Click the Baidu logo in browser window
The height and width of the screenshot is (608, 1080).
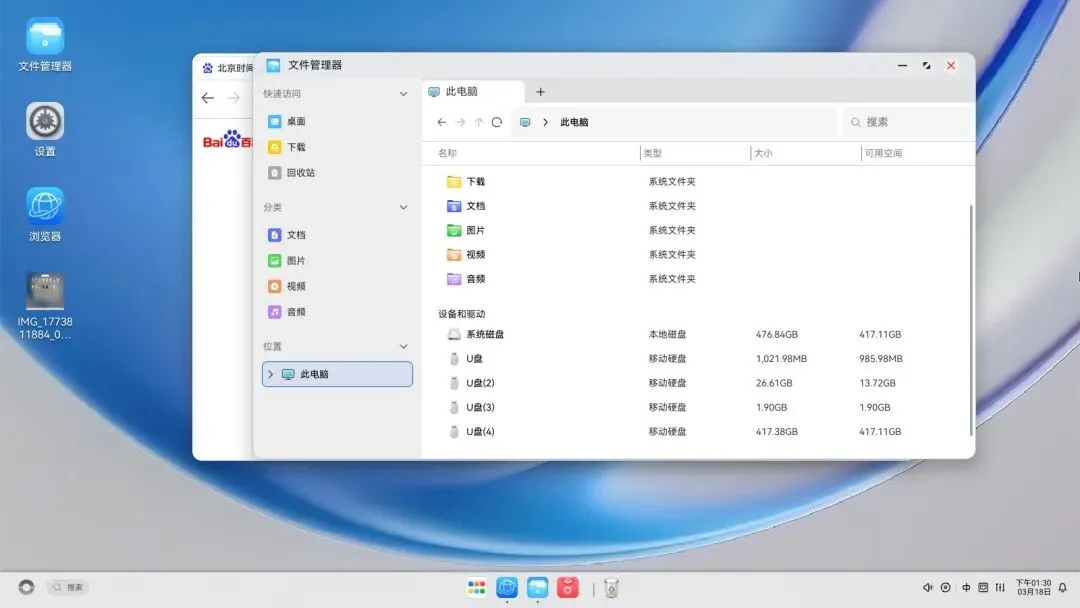click(x=227, y=140)
